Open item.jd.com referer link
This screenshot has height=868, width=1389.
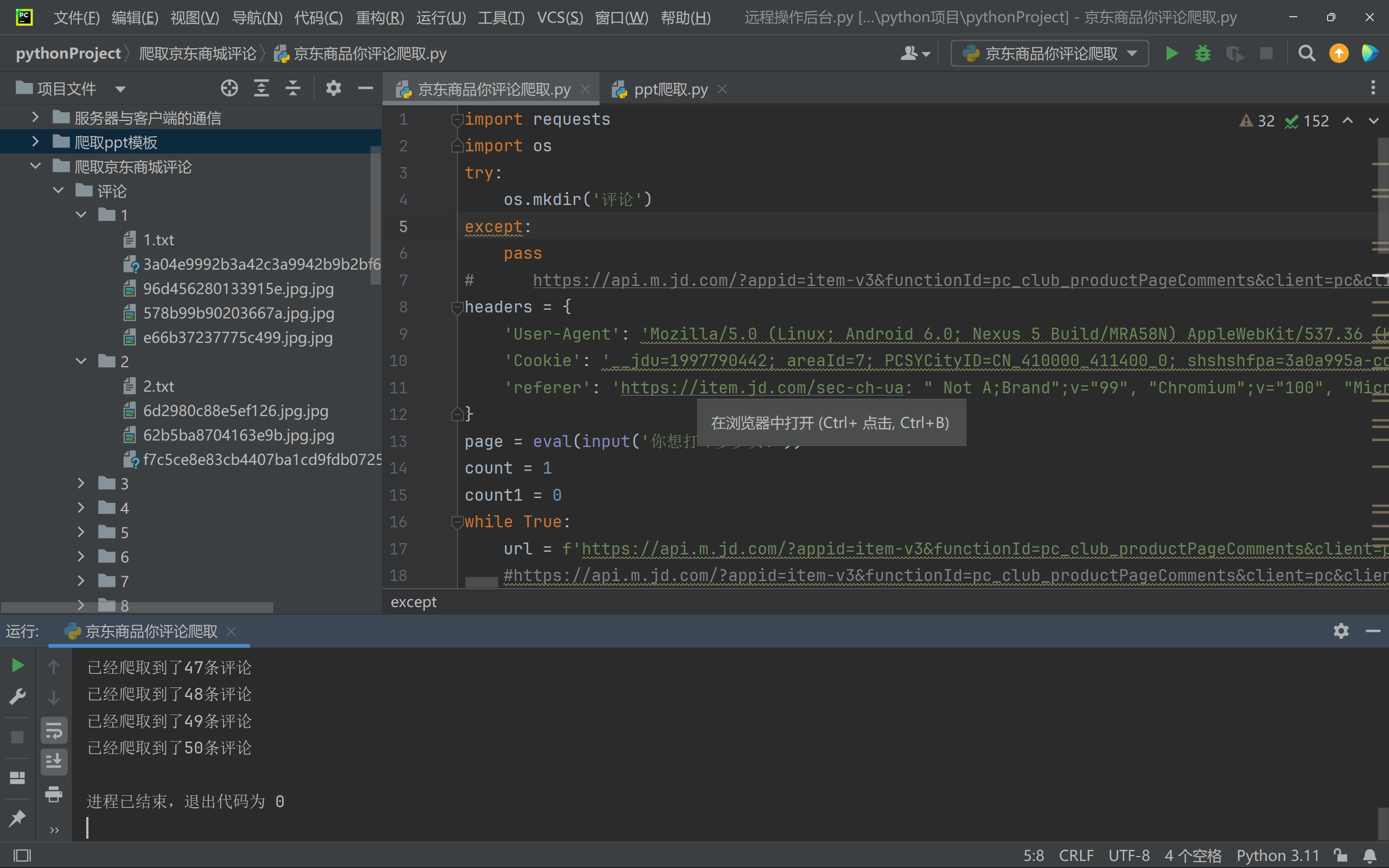762,387
